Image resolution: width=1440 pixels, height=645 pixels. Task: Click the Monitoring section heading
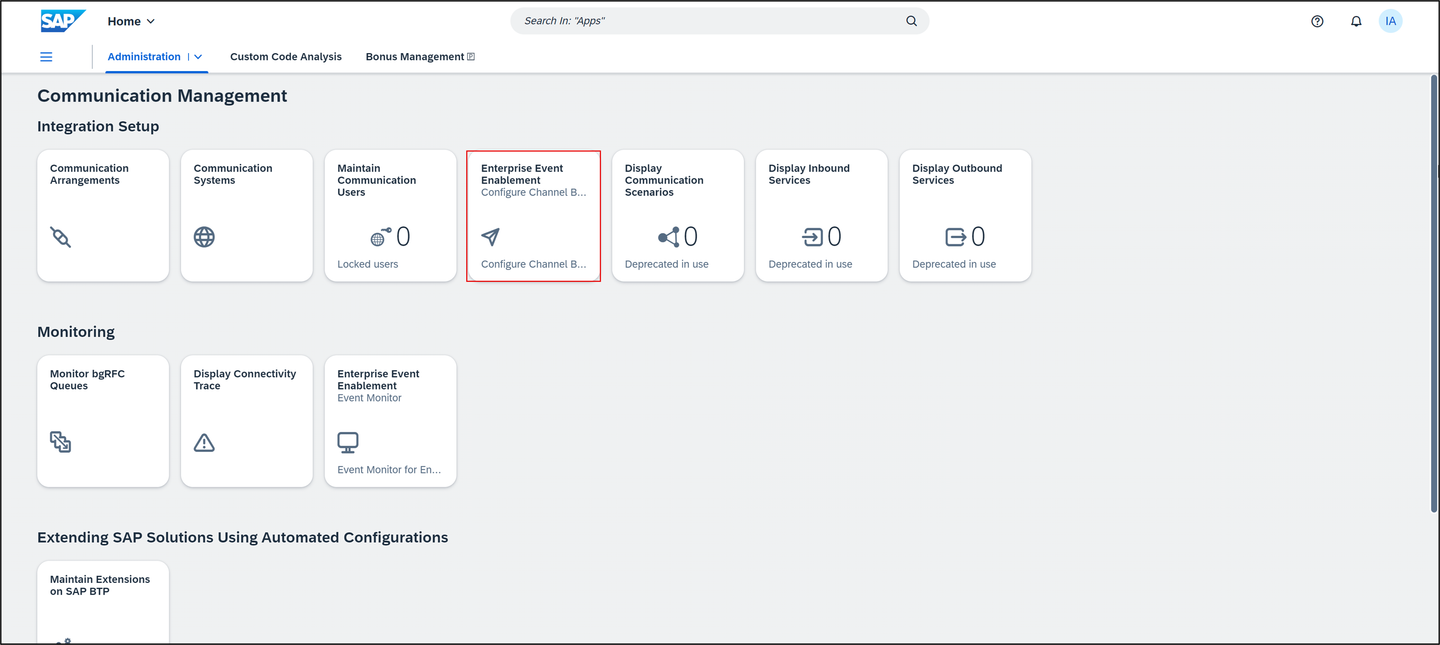[x=76, y=332]
